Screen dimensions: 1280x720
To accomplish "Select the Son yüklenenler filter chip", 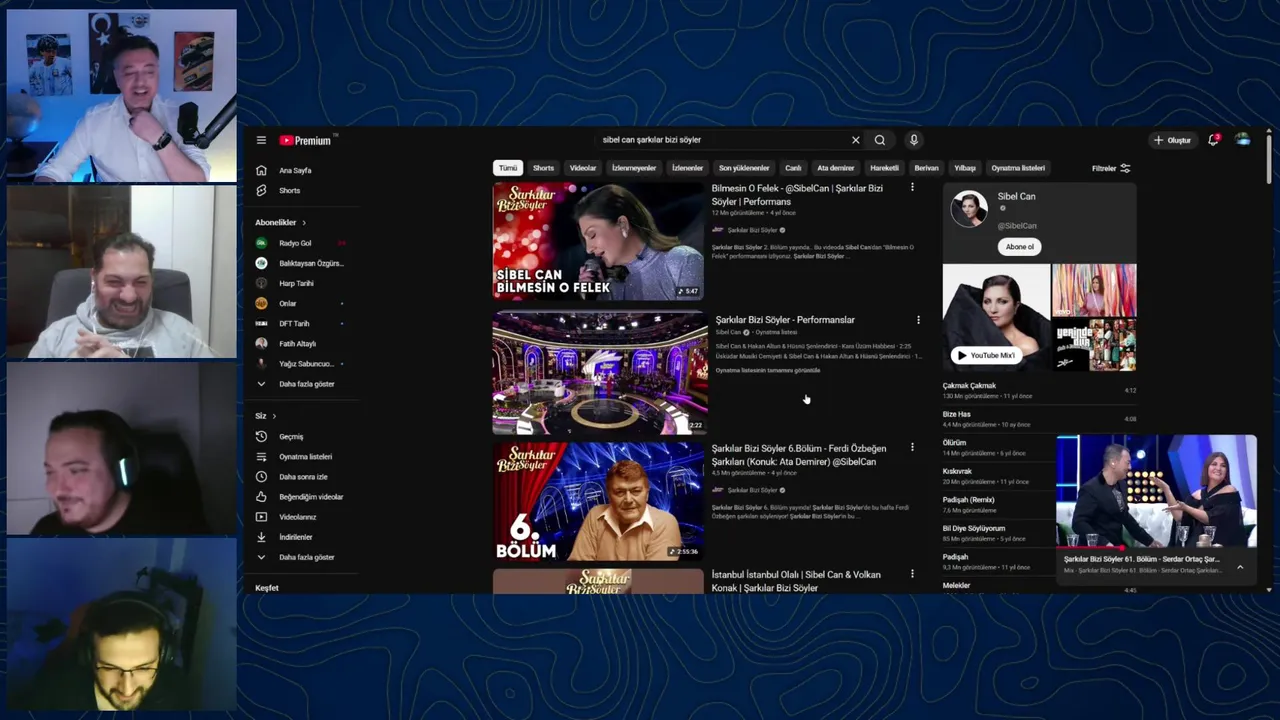I will (x=744, y=168).
